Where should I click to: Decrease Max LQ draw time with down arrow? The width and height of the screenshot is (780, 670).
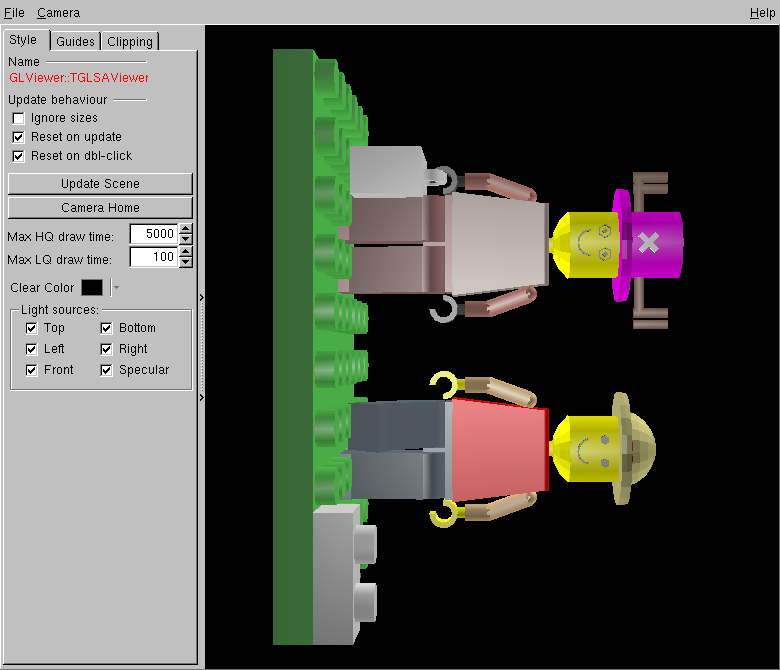tap(186, 262)
